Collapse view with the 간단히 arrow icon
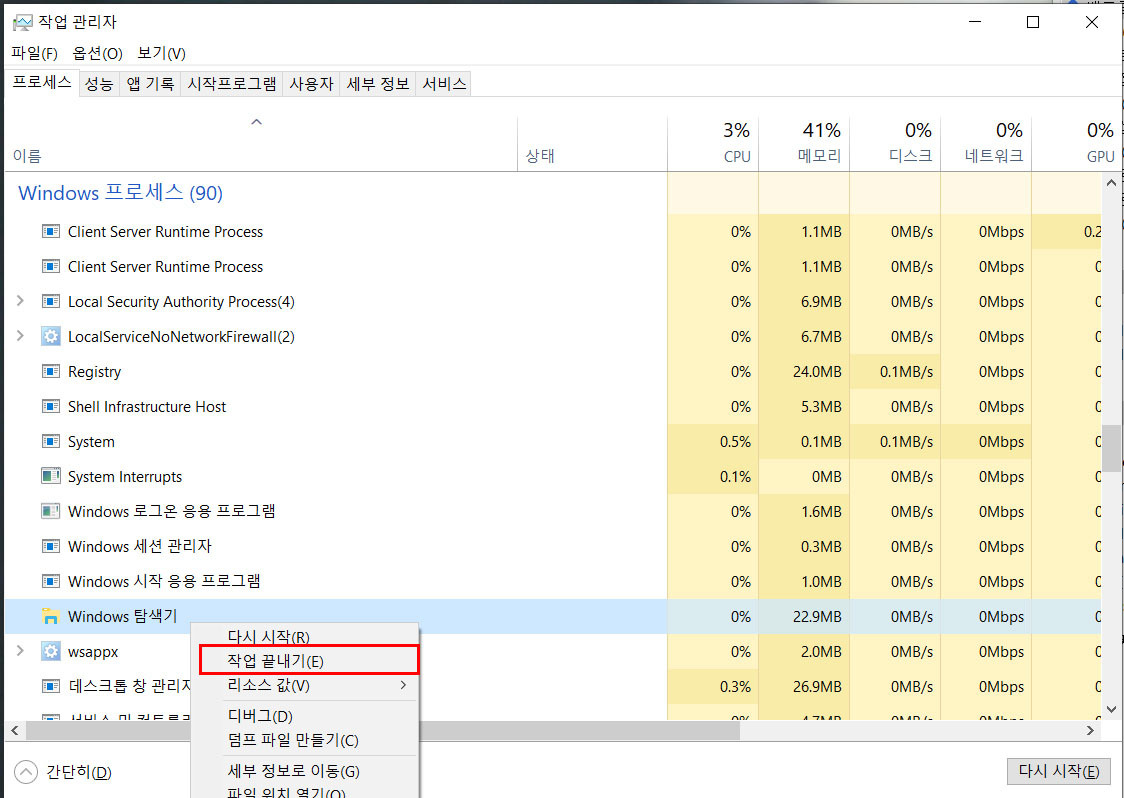The height and width of the screenshot is (798, 1124). tap(25, 772)
